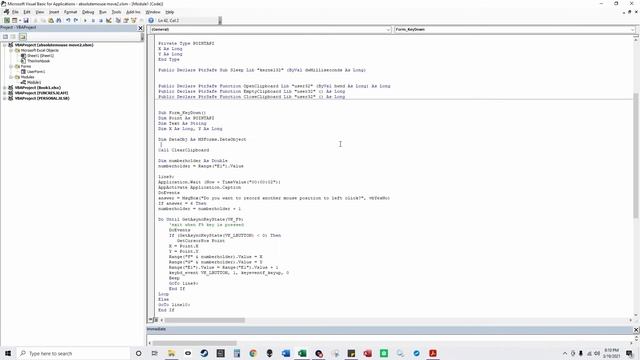
Task: Open the Properties Window toolbar icon
Action: pyautogui.click(x=126, y=20)
